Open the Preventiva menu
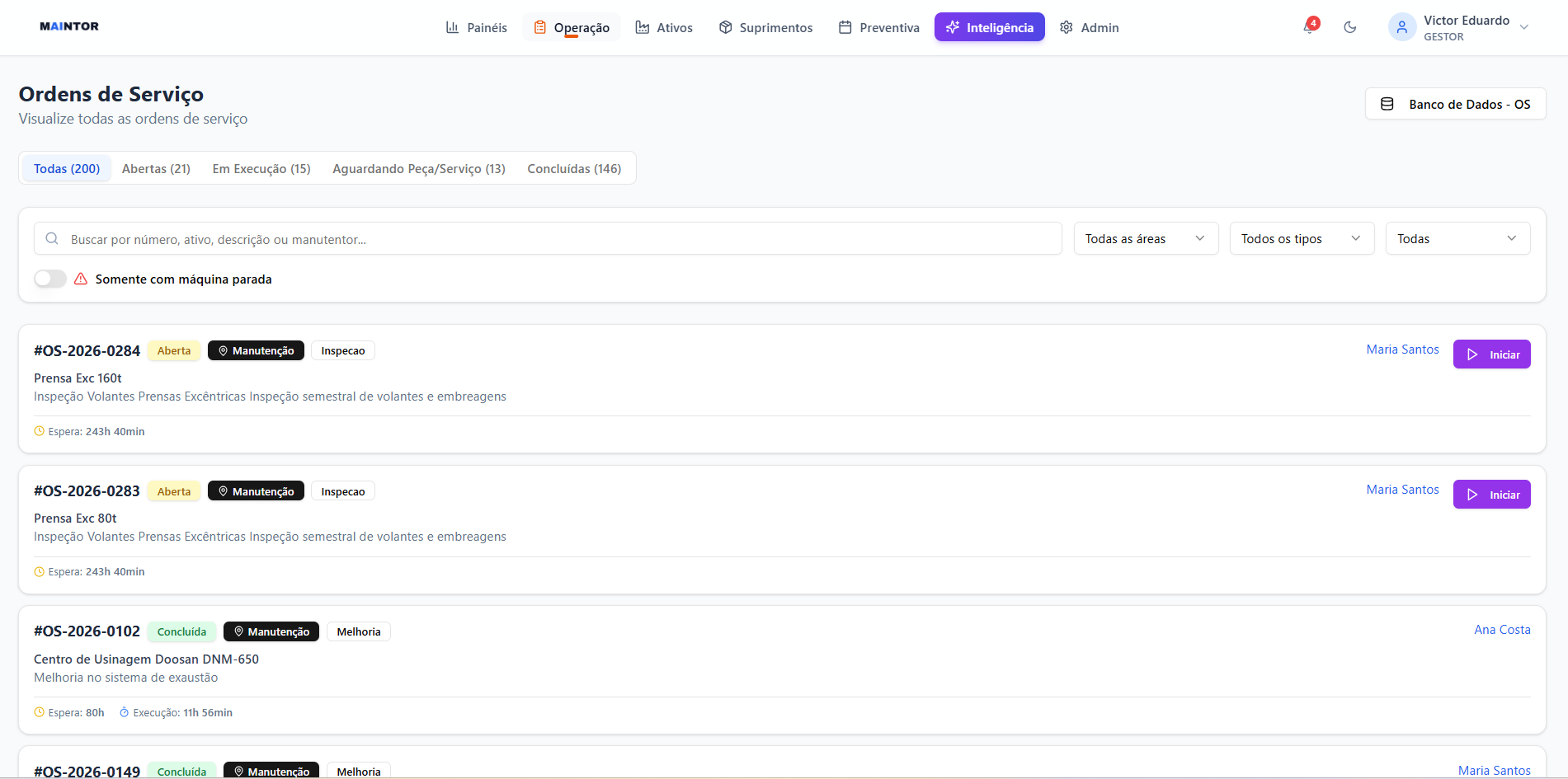This screenshot has width=1568, height=779. pyautogui.click(x=879, y=27)
